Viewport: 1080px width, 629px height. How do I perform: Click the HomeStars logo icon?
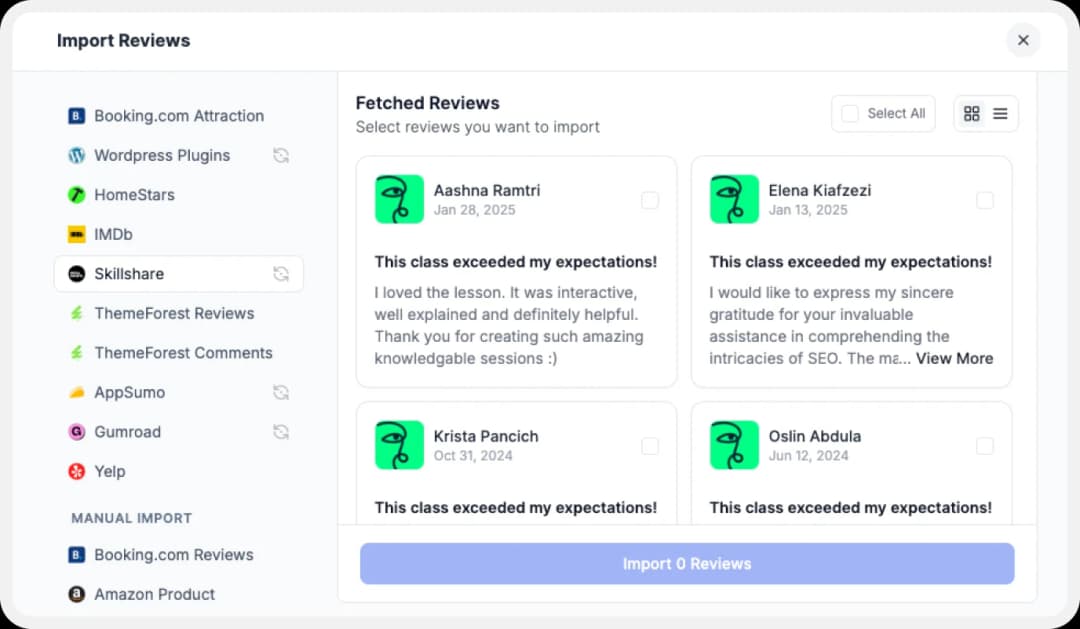[x=76, y=194]
